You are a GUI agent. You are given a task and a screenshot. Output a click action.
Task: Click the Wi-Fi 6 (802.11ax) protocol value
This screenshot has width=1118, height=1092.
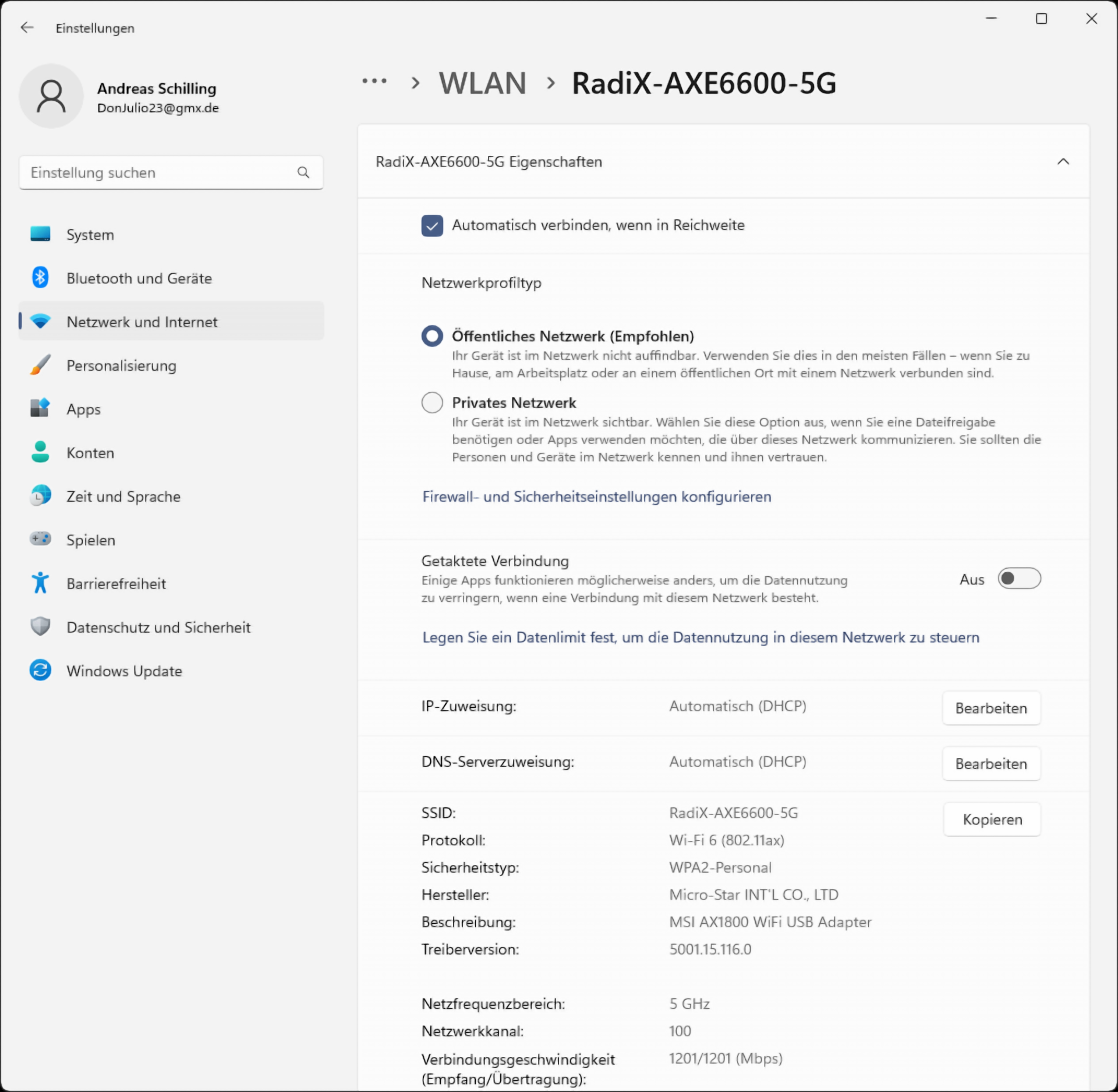[727, 840]
